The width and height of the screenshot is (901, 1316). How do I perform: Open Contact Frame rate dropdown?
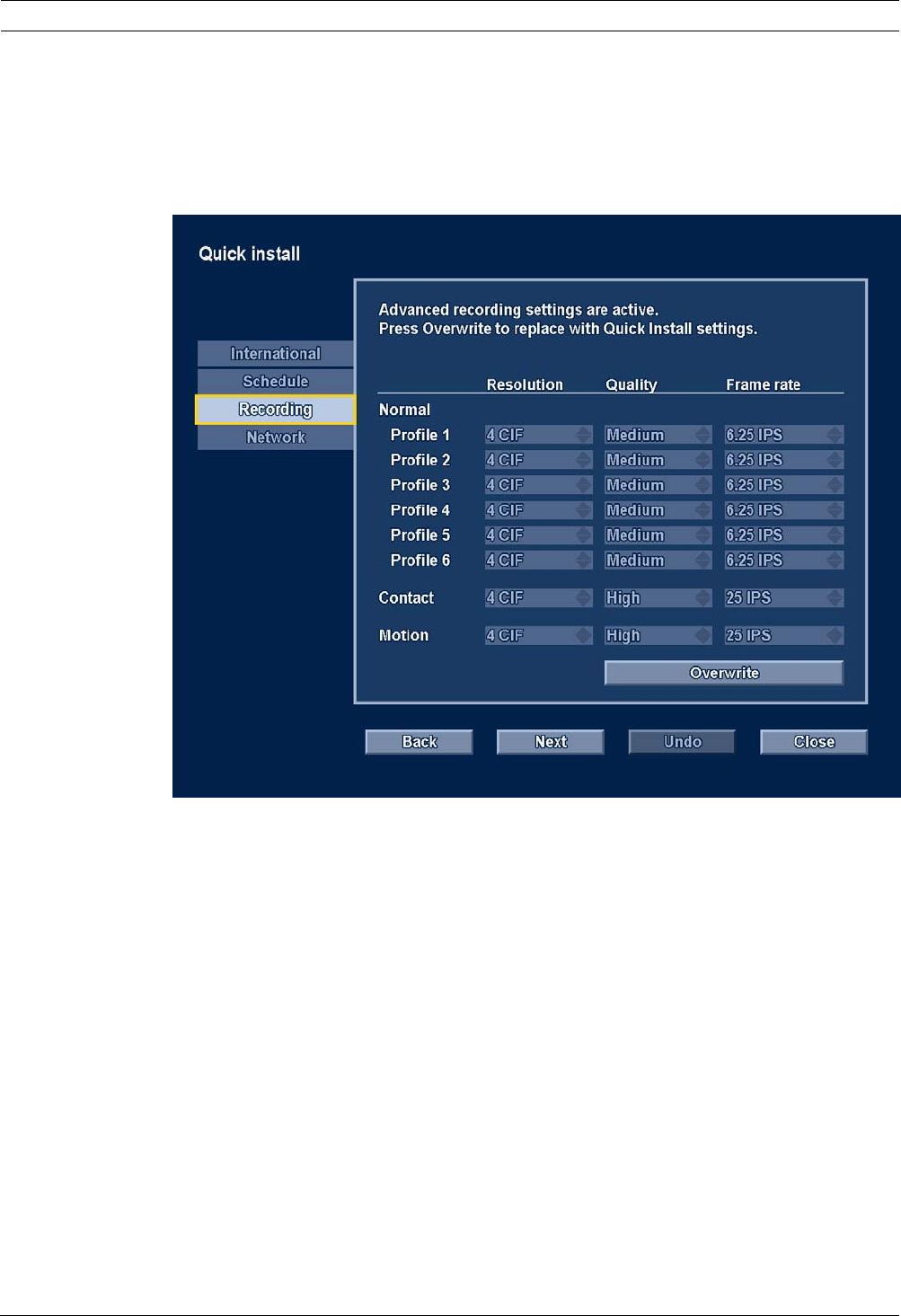pos(784,598)
